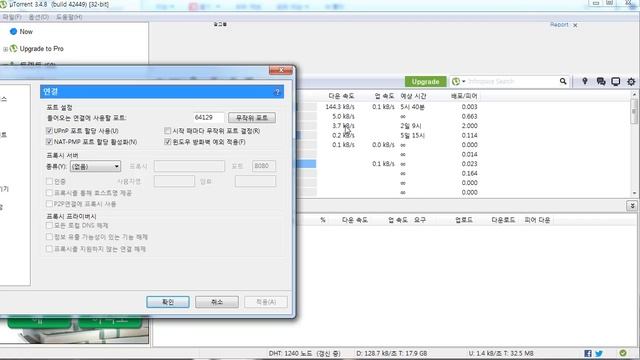Open the uTorrent search provider icon
Image resolution: width=640 pixels, height=360 pixels.
coord(456,82)
